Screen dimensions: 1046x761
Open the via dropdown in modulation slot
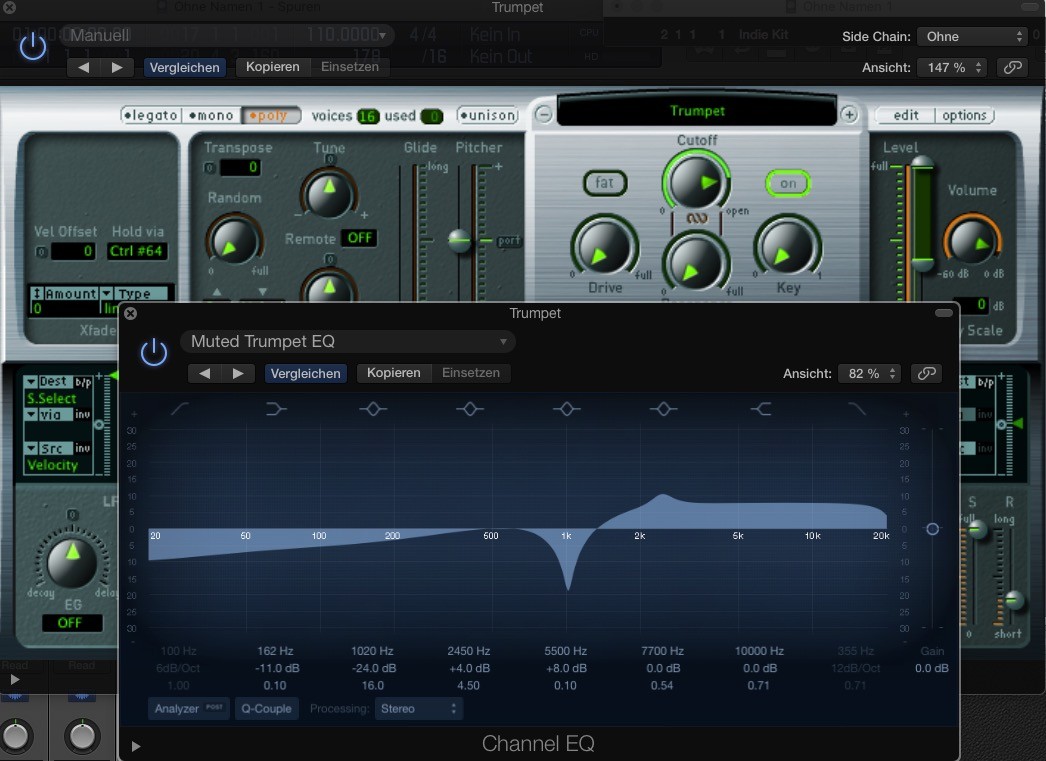coord(48,415)
